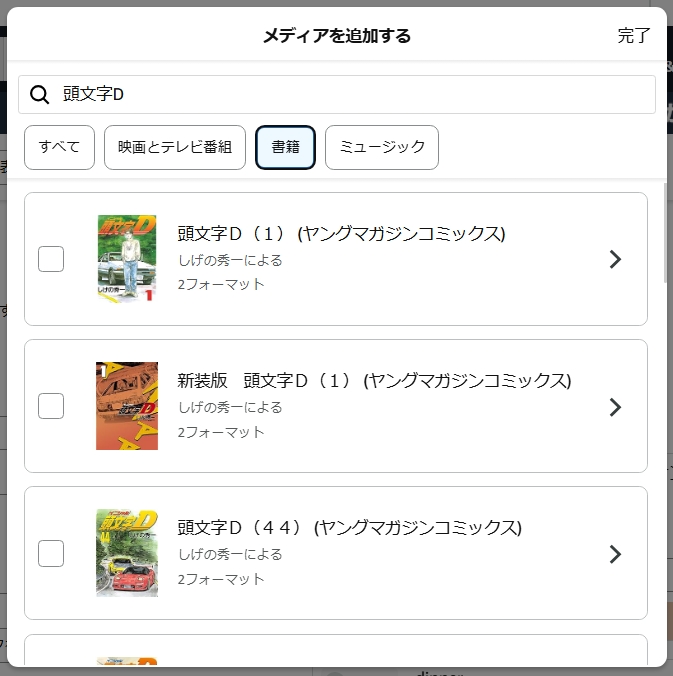
Task: Click the search magnifier icon
Action: click(x=39, y=94)
